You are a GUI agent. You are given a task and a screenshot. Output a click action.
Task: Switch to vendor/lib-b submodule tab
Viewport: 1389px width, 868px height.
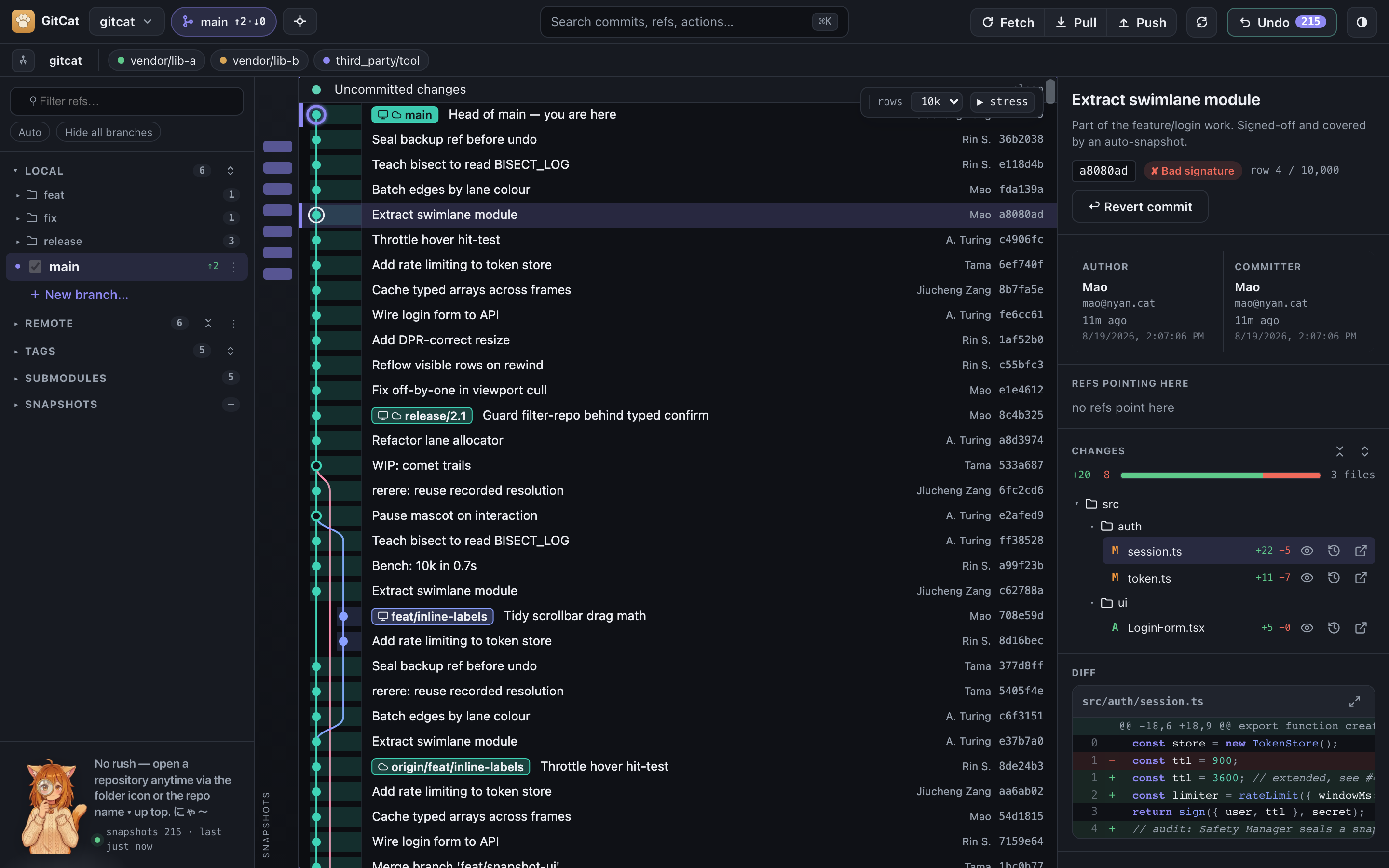click(x=259, y=60)
